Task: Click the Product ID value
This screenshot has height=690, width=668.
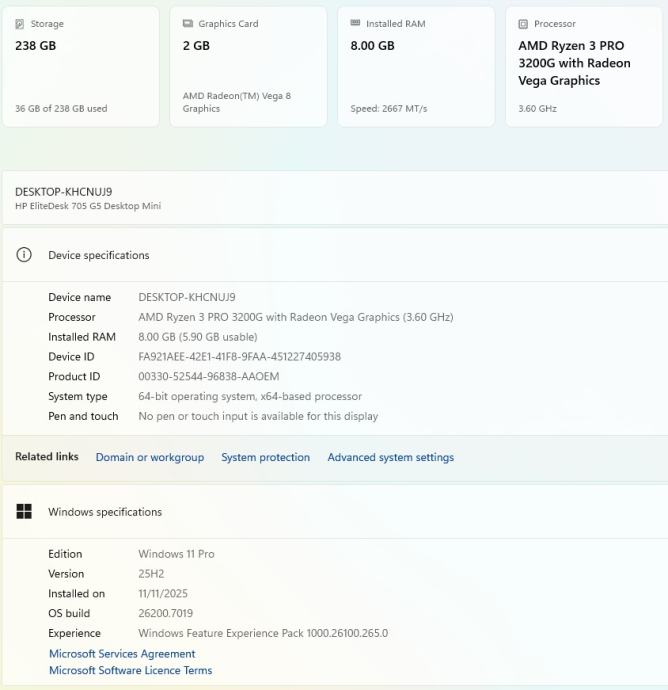Action: coord(209,377)
